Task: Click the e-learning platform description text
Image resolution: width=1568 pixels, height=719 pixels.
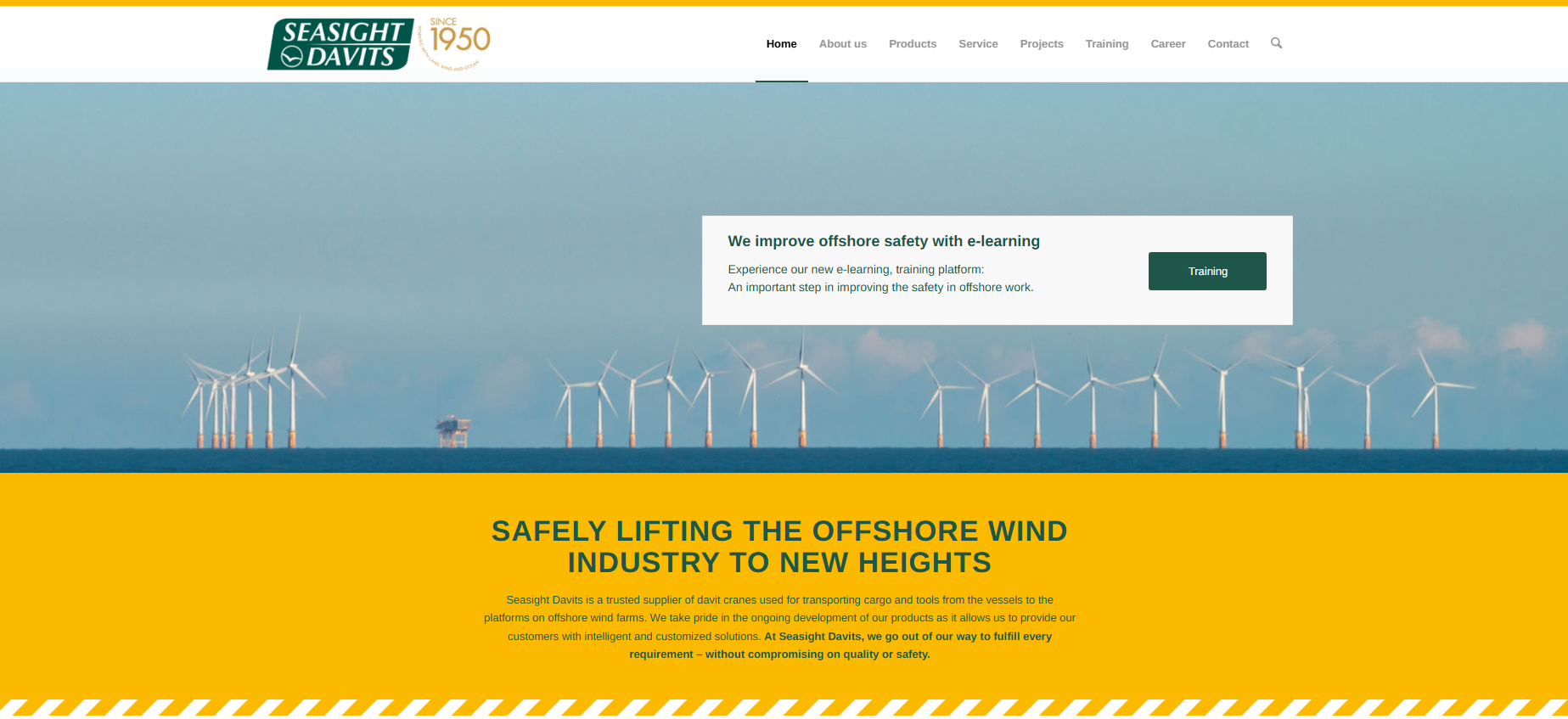Action: [x=880, y=278]
